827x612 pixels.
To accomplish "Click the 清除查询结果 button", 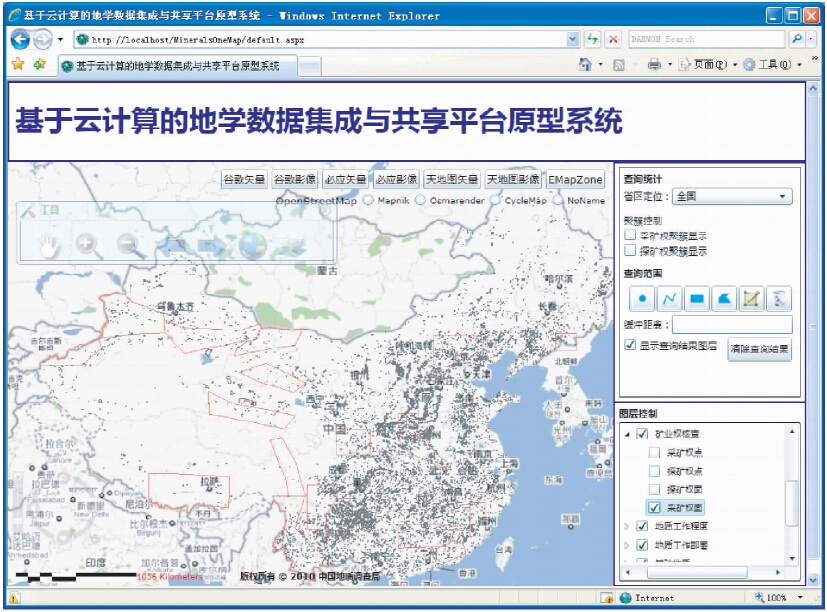I will [759, 351].
